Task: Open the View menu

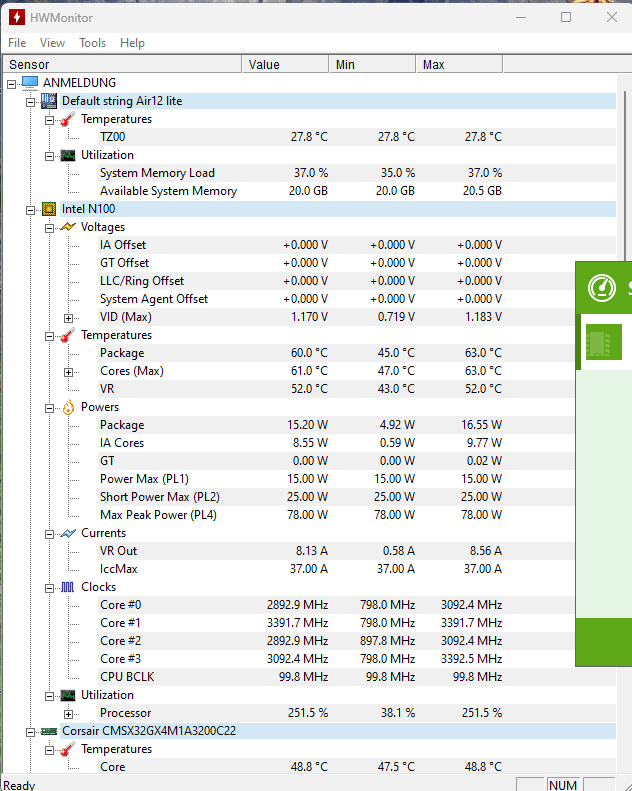Action: tap(52, 43)
